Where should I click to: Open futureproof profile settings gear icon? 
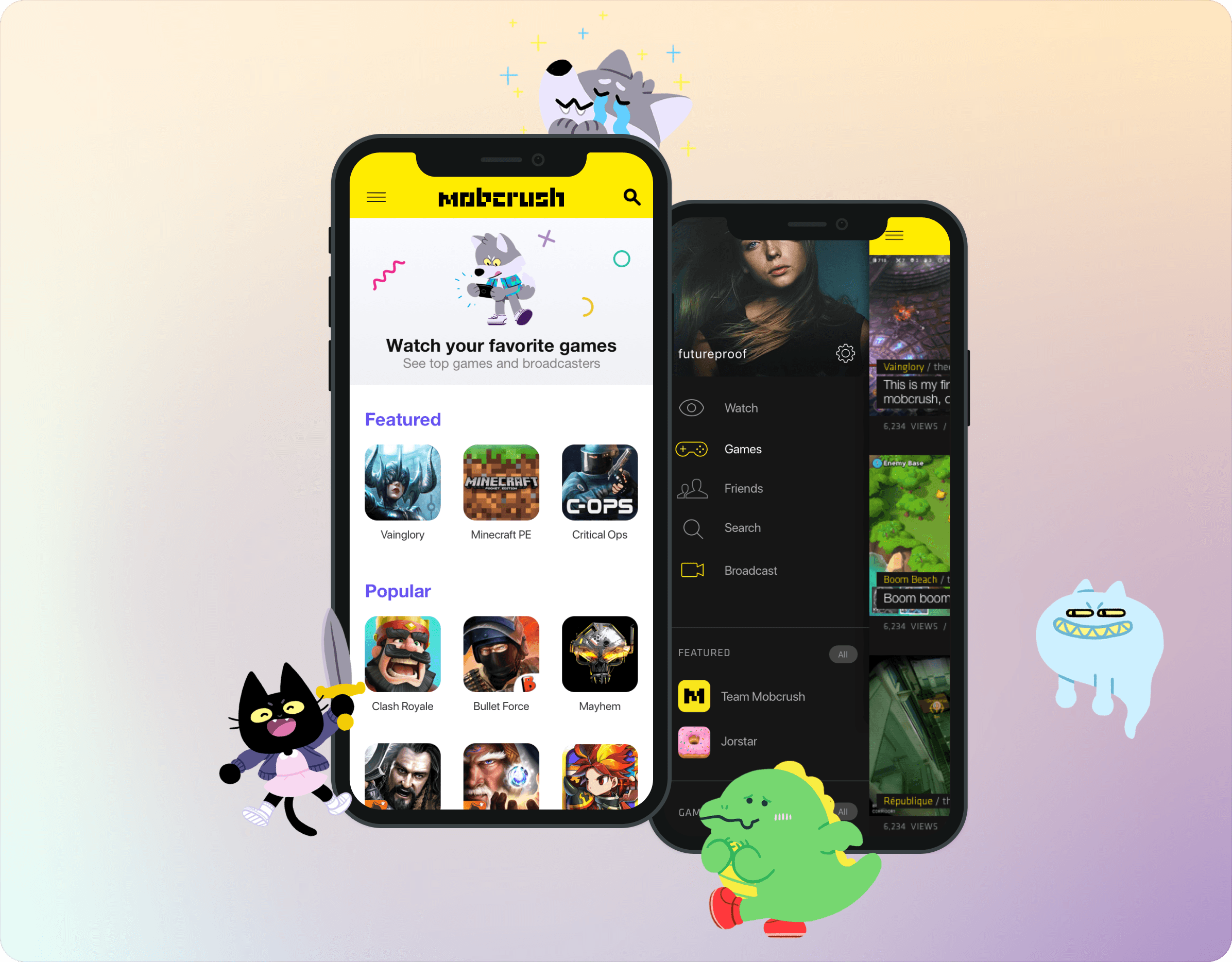pos(844,353)
